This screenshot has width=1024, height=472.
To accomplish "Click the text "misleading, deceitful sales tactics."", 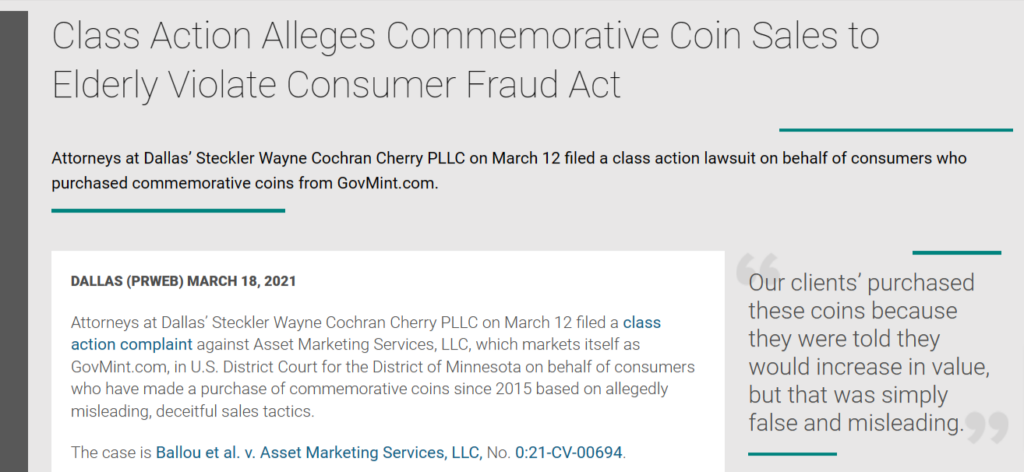I will coord(193,411).
